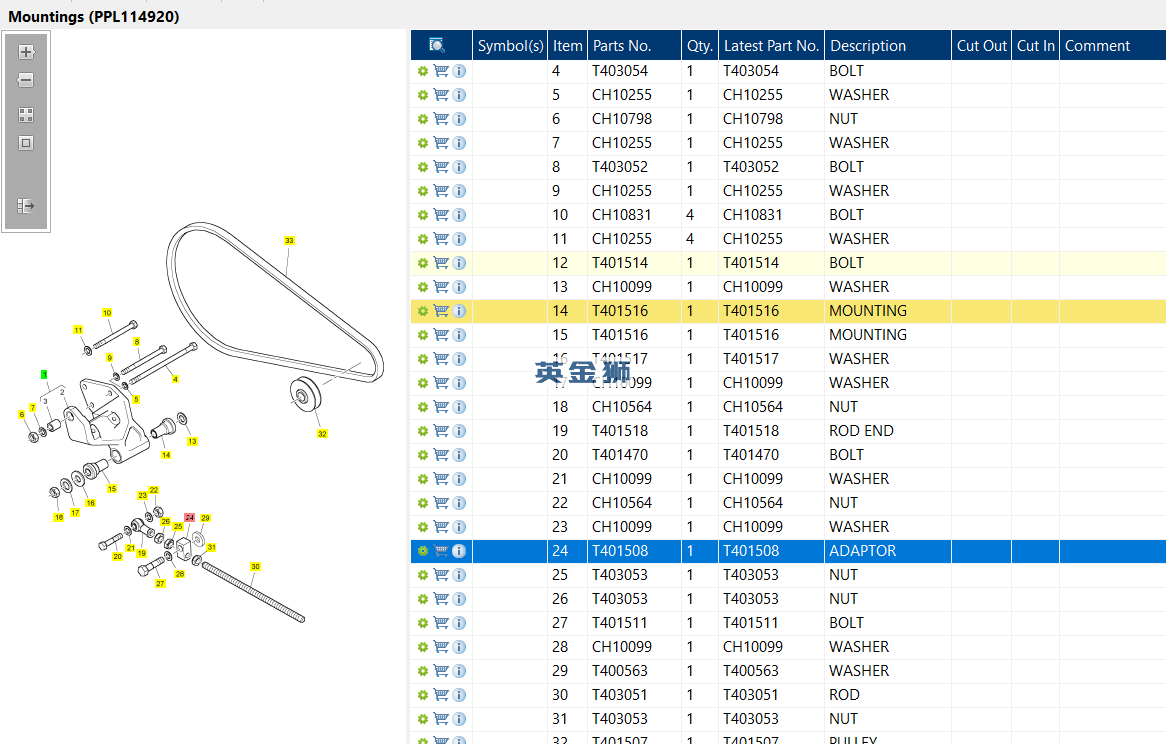The height and width of the screenshot is (744, 1166).
Task: Add item 19 ROD END to cart
Action: point(441,431)
